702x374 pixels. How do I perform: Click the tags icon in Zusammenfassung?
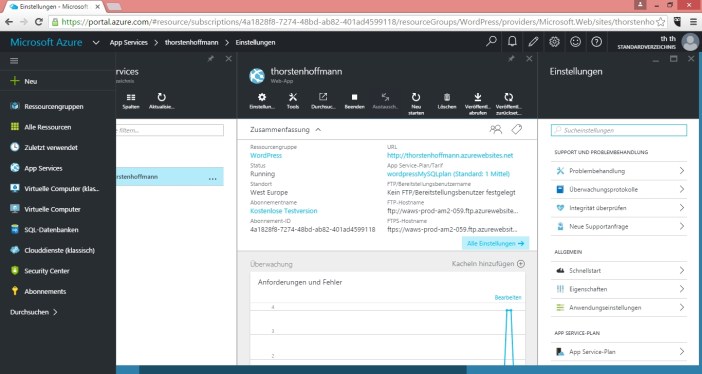[x=517, y=129]
